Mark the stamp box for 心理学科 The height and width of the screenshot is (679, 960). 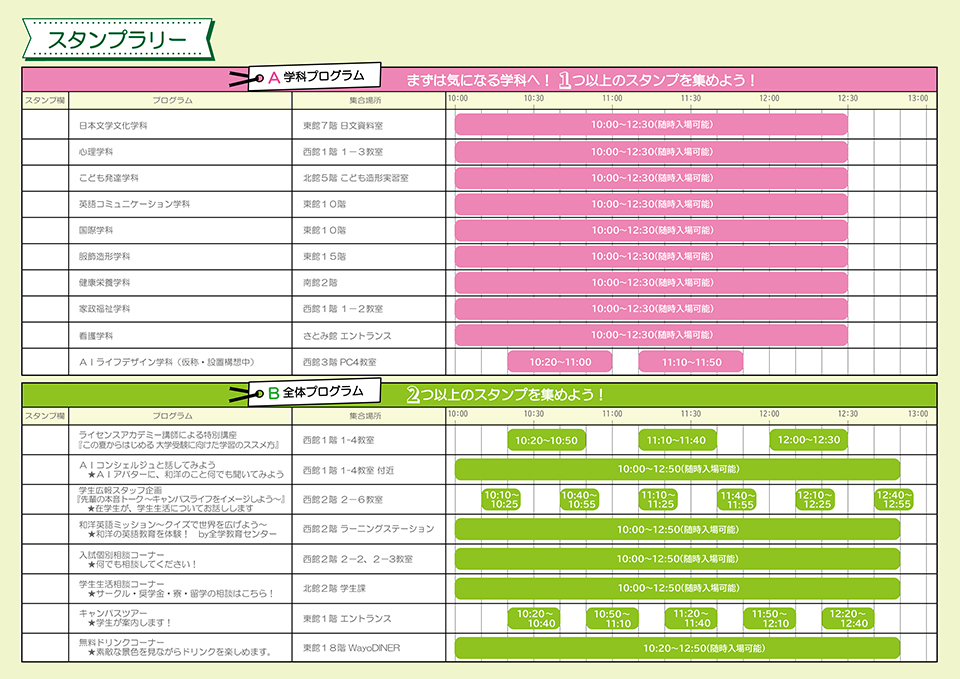pyautogui.click(x=45, y=152)
